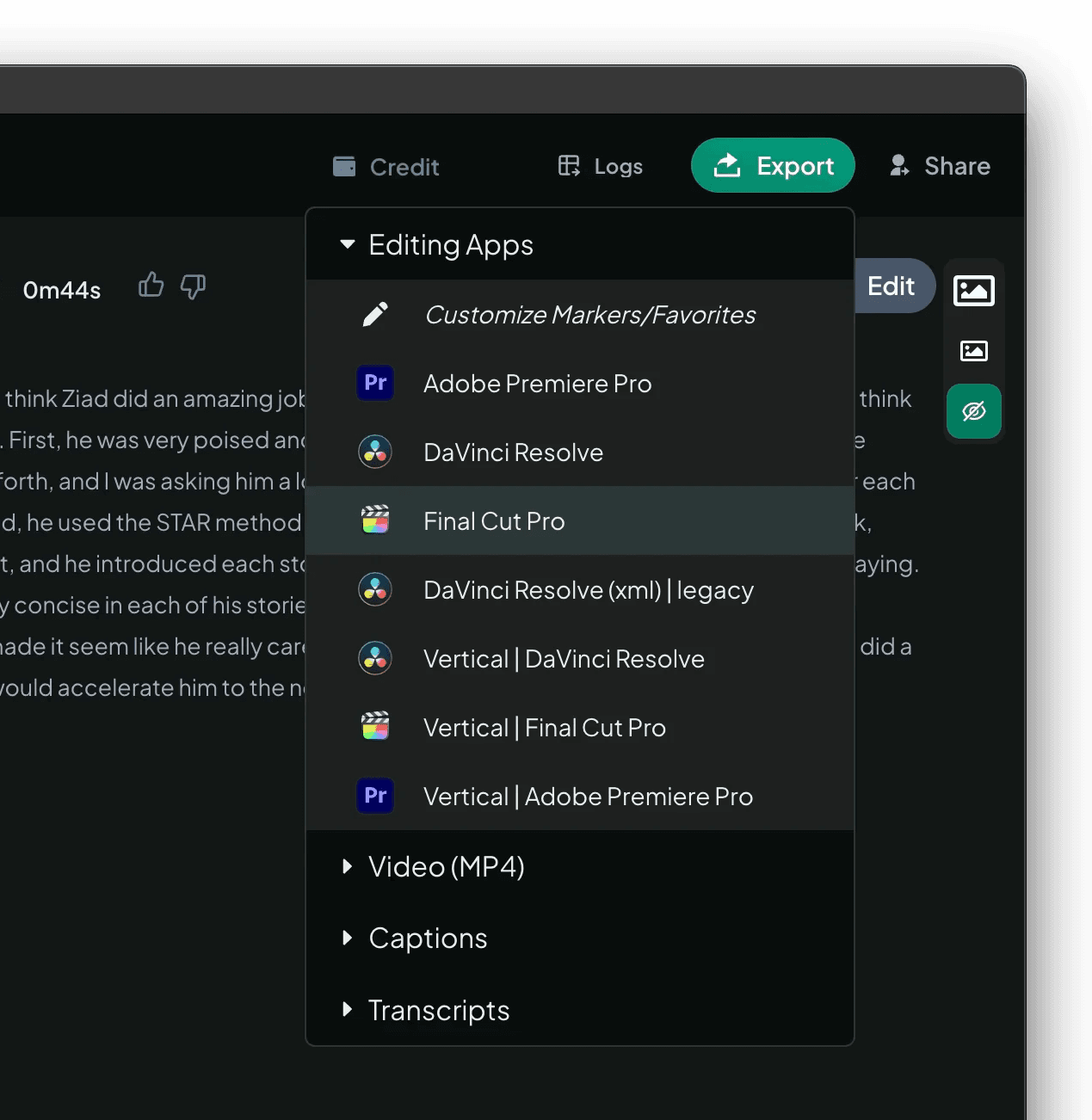The width and height of the screenshot is (1092, 1120).
Task: Choose Customize Markers/Favorites
Action: tap(580, 315)
